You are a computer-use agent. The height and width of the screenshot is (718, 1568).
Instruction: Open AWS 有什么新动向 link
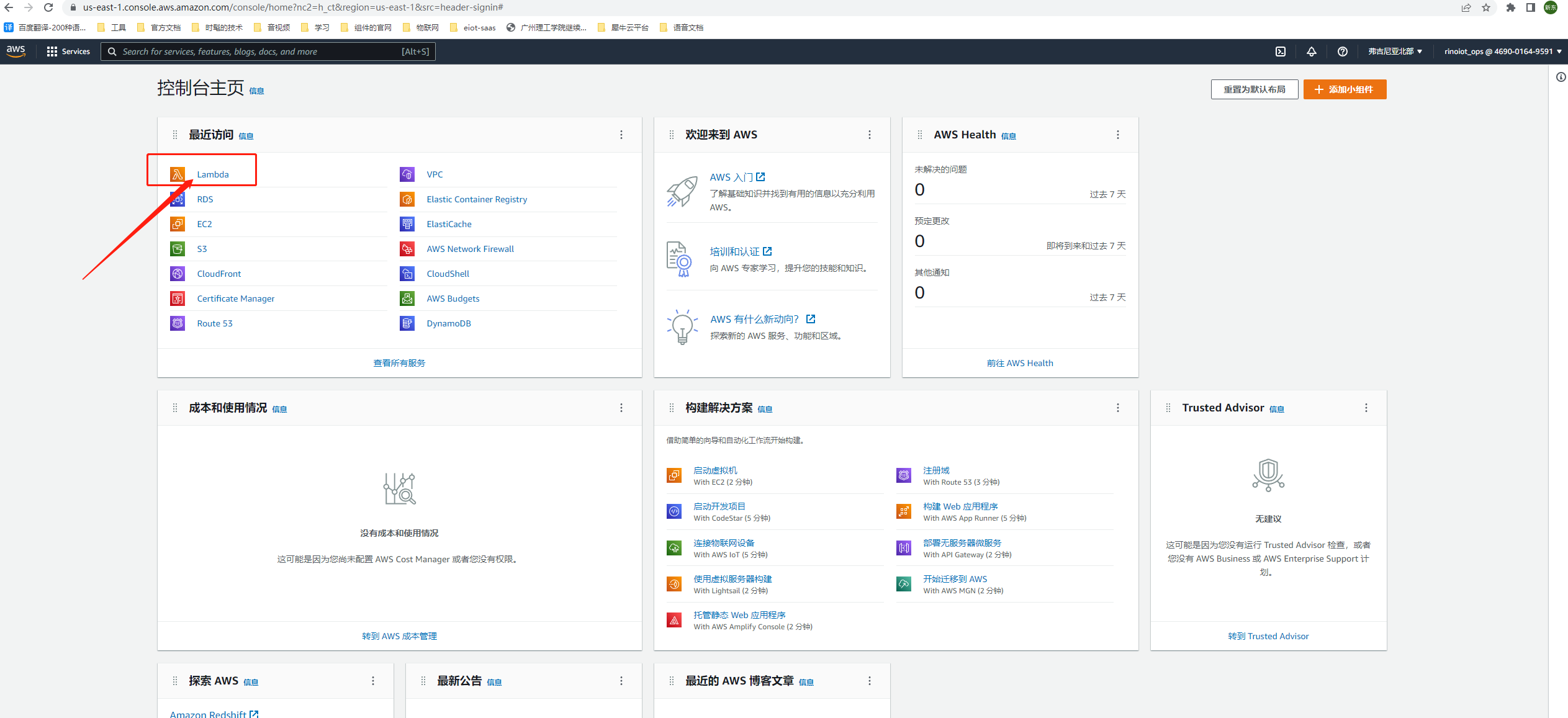click(x=762, y=319)
